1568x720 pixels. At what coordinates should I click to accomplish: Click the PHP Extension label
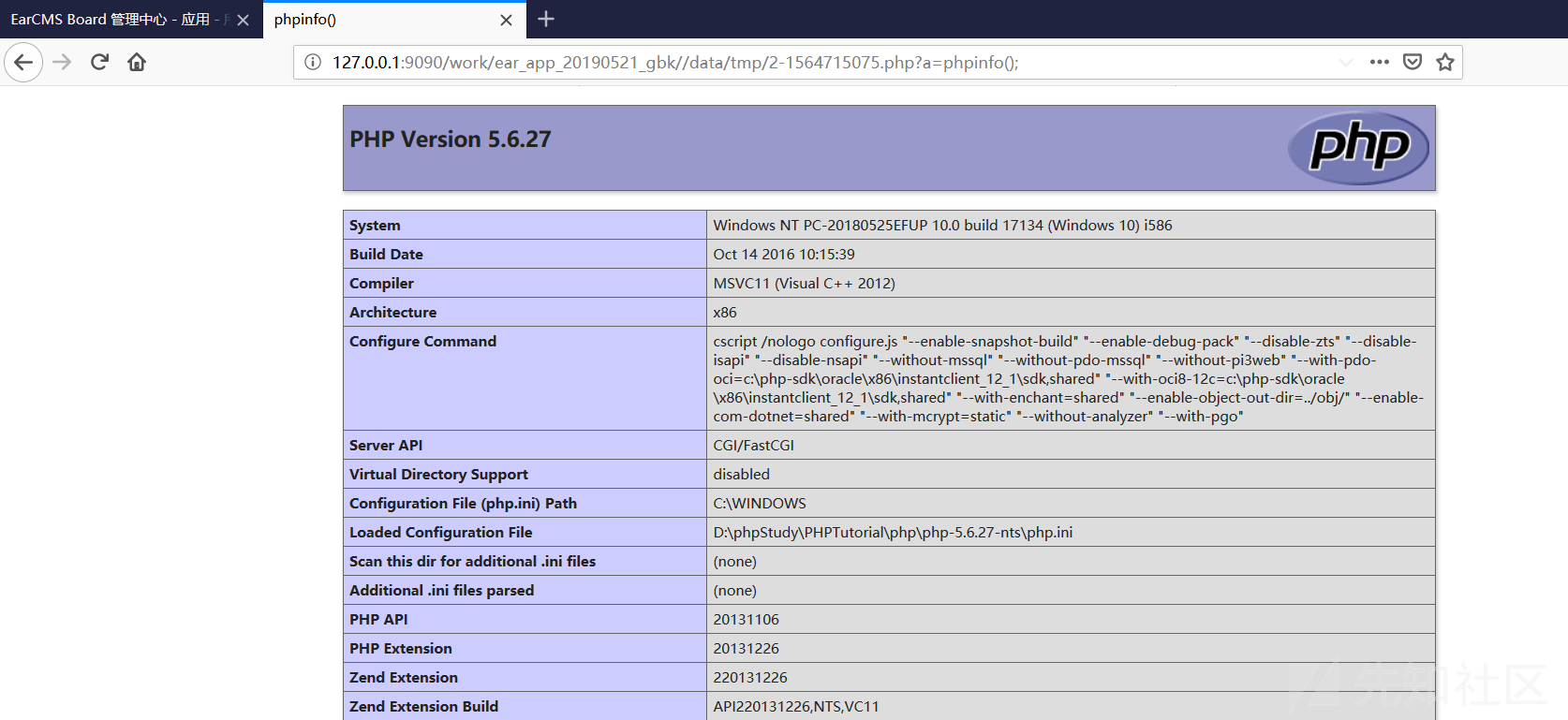point(400,649)
